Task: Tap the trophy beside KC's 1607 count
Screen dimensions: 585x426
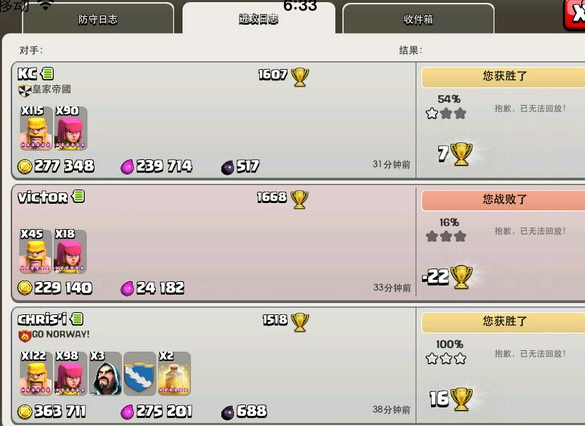Action: pos(300,77)
